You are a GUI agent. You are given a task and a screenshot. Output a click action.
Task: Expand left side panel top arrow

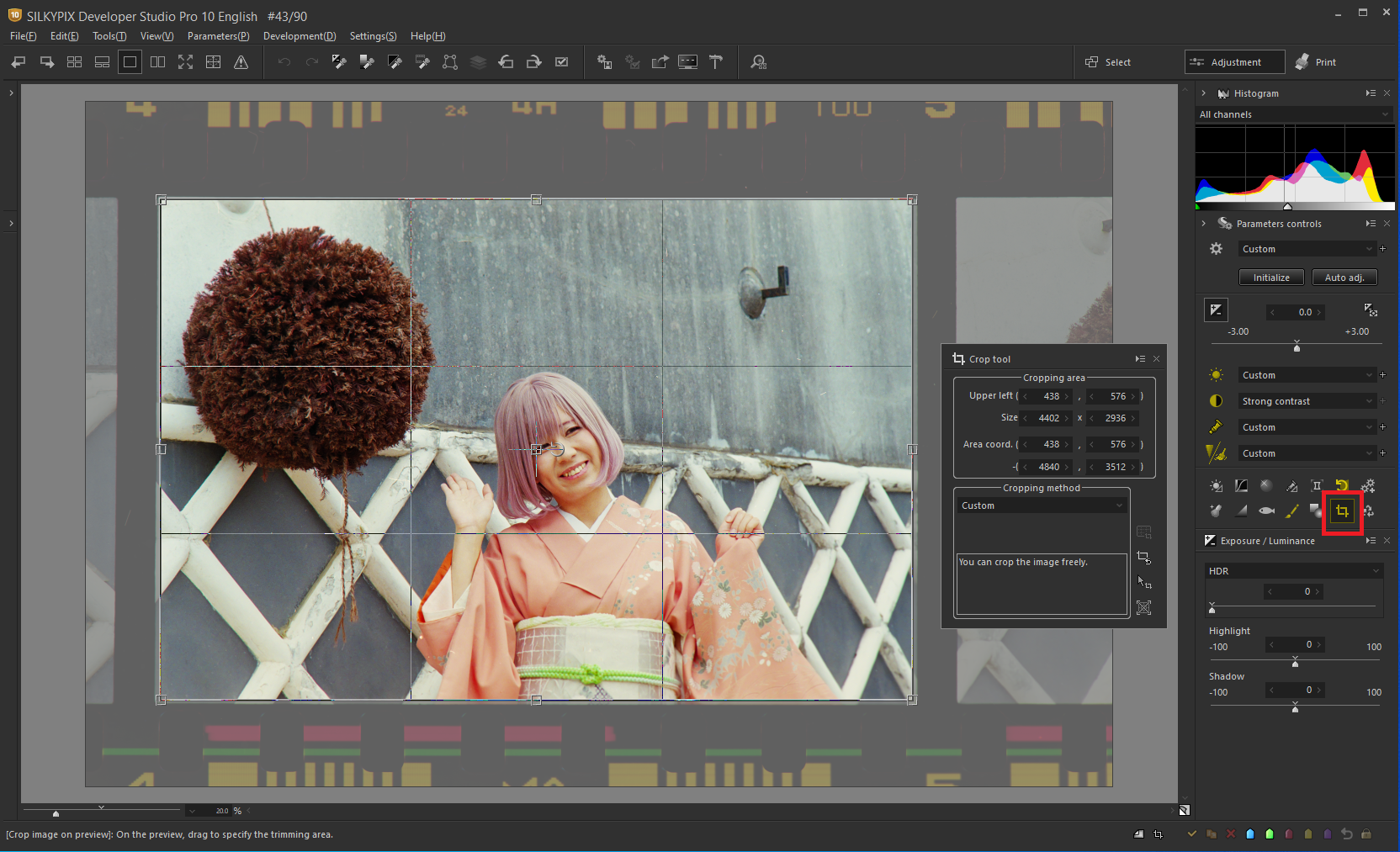(x=11, y=93)
